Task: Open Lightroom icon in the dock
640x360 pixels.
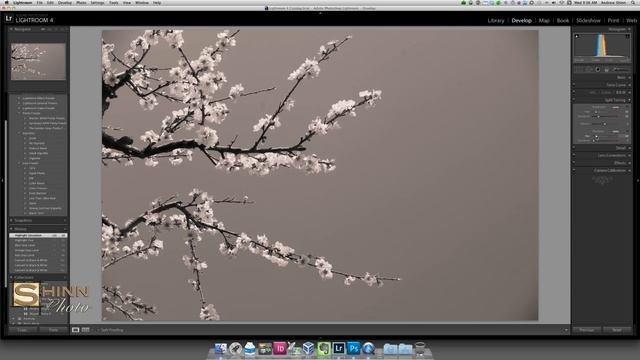Action: 338,349
